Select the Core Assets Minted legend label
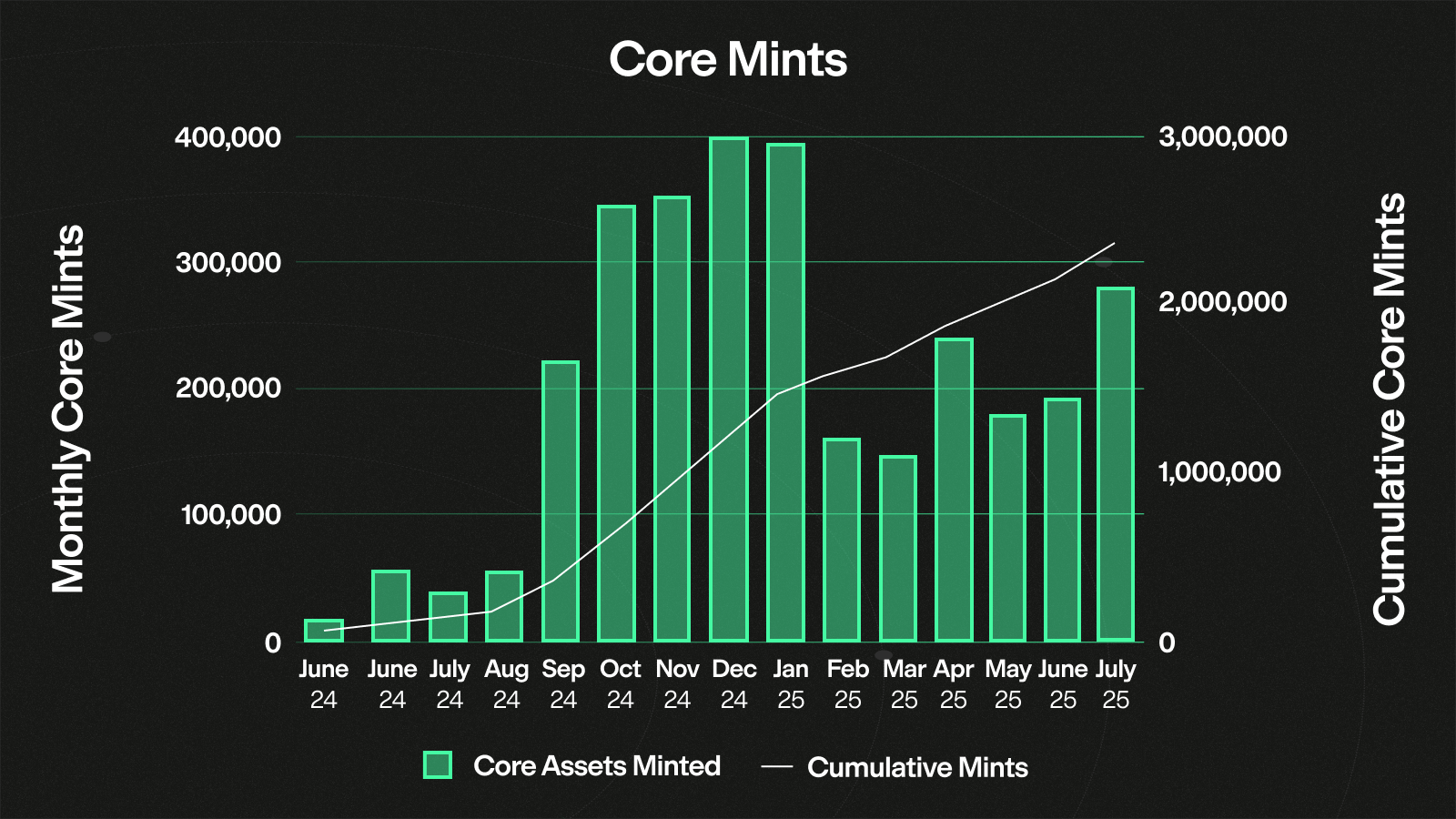Viewport: 1456px width, 819px height. pyautogui.click(x=596, y=766)
